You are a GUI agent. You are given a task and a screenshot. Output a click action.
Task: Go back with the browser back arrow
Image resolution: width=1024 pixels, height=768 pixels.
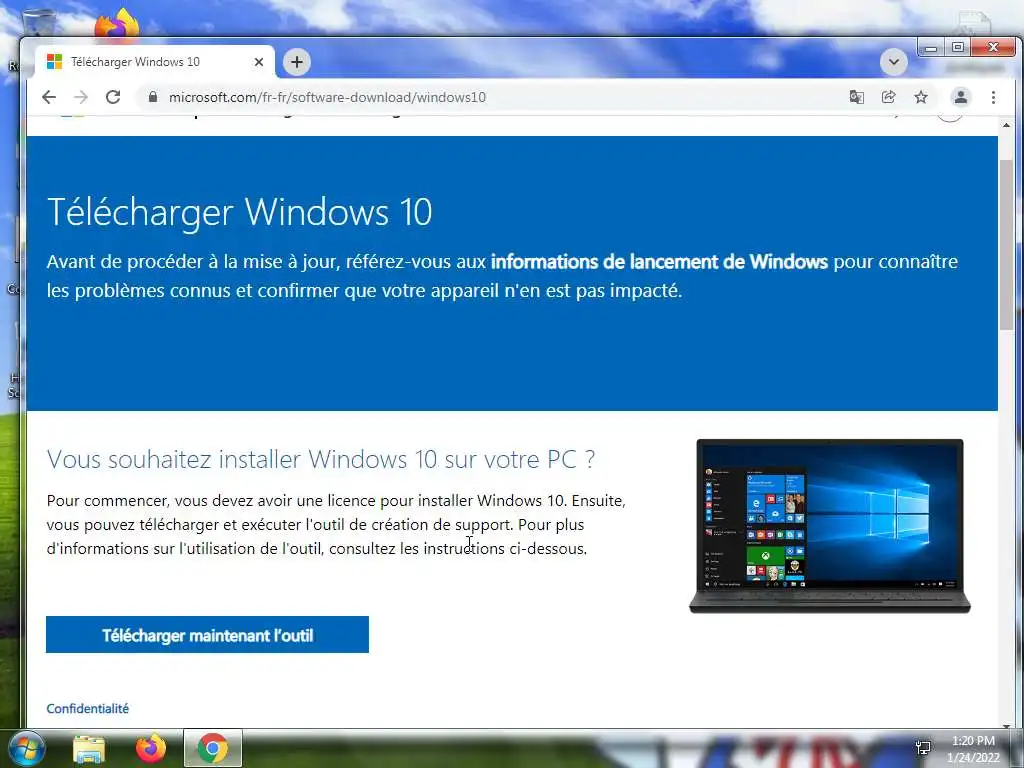pyautogui.click(x=49, y=97)
